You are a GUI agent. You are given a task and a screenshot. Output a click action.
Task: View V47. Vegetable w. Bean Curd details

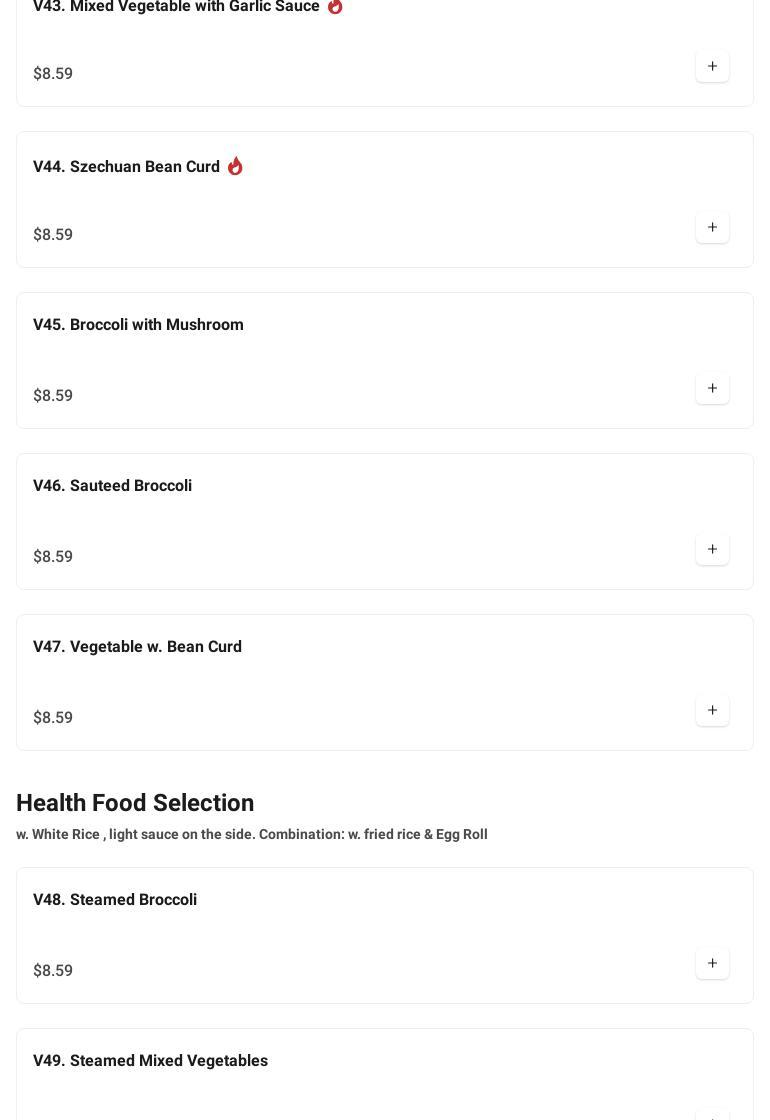(x=137, y=647)
